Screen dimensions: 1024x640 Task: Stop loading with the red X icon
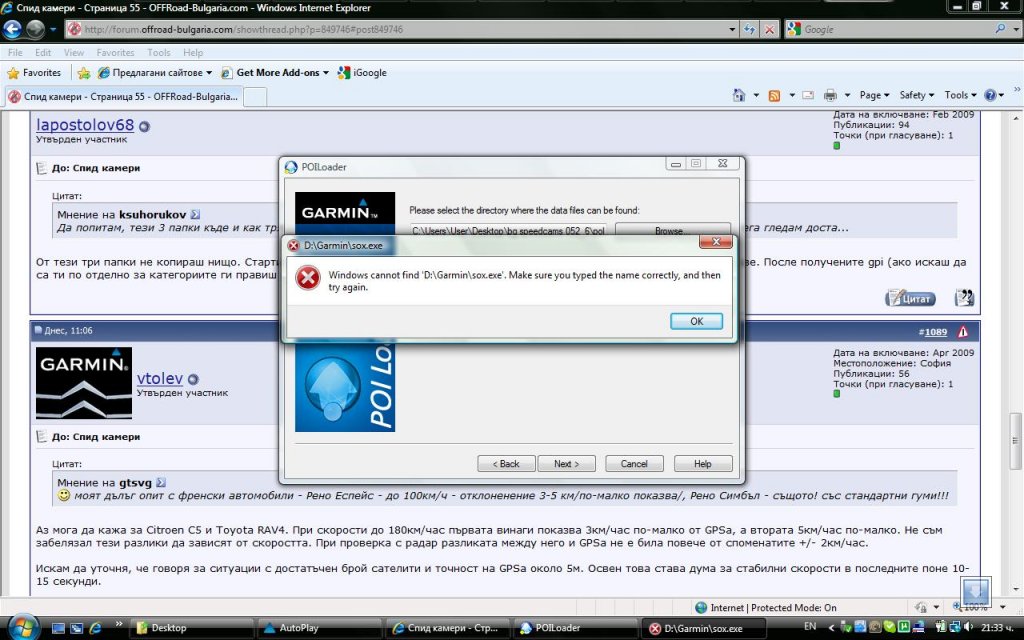[770, 29]
